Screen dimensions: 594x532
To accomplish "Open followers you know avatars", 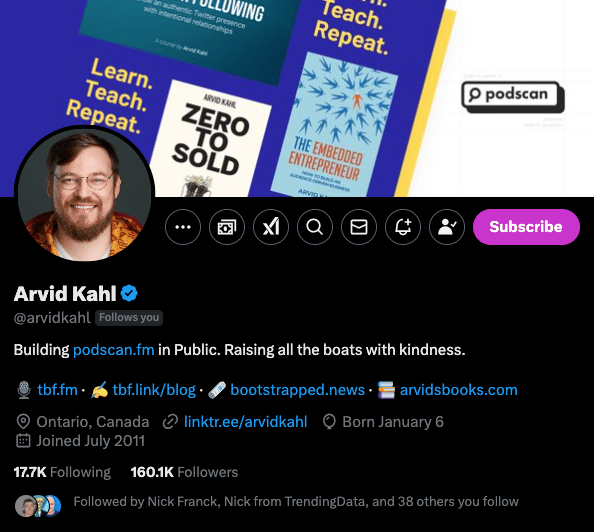I will coord(38,505).
